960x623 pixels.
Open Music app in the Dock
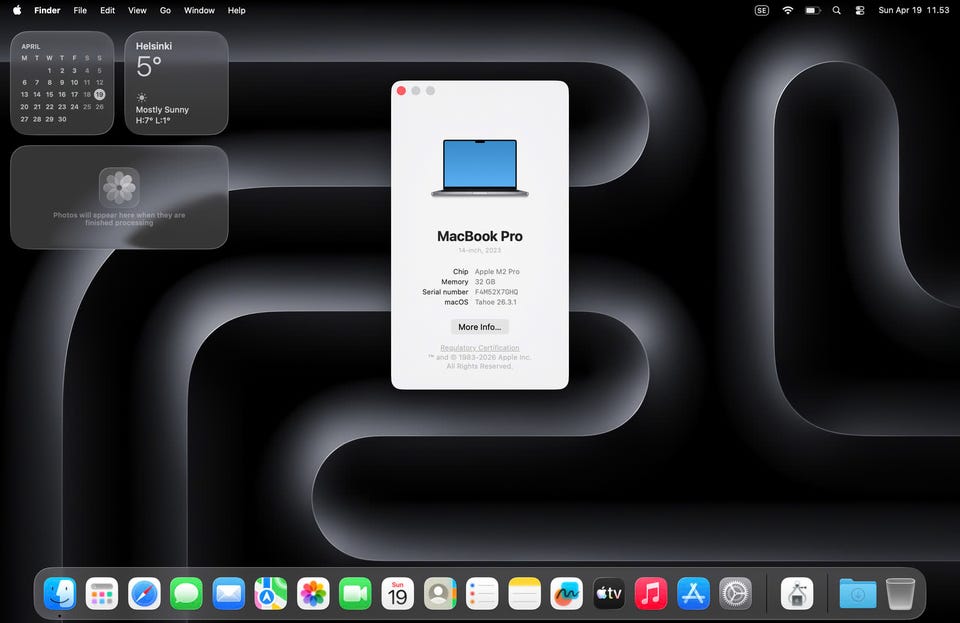(651, 593)
